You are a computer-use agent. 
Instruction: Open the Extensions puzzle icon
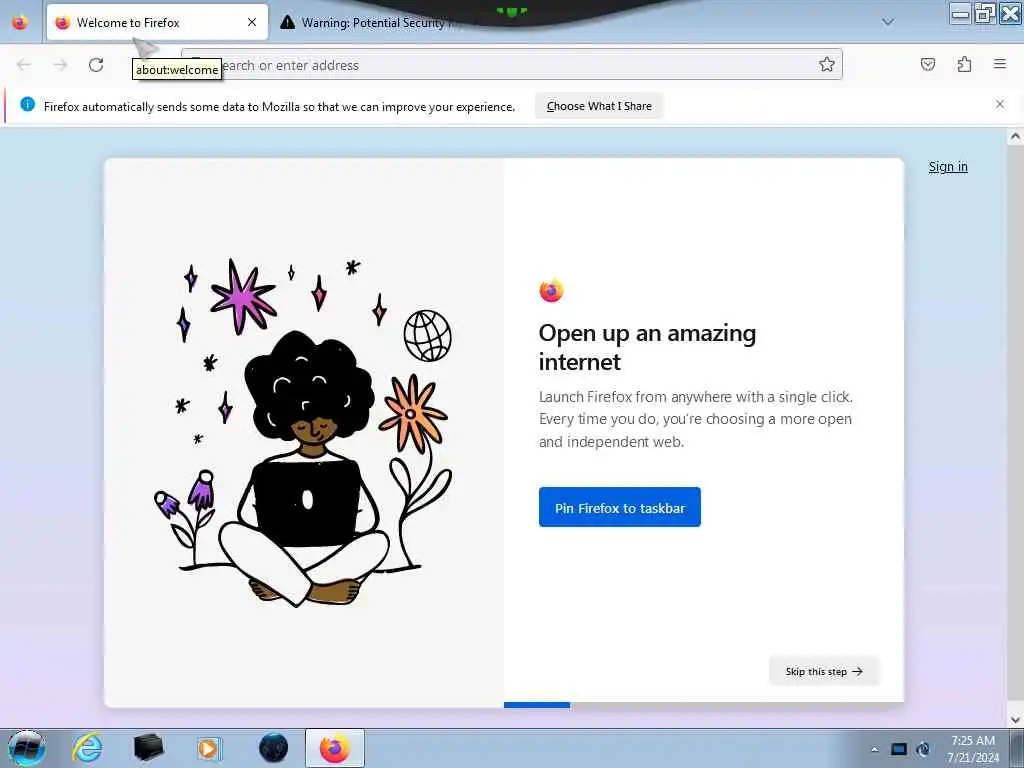pyautogui.click(x=964, y=64)
